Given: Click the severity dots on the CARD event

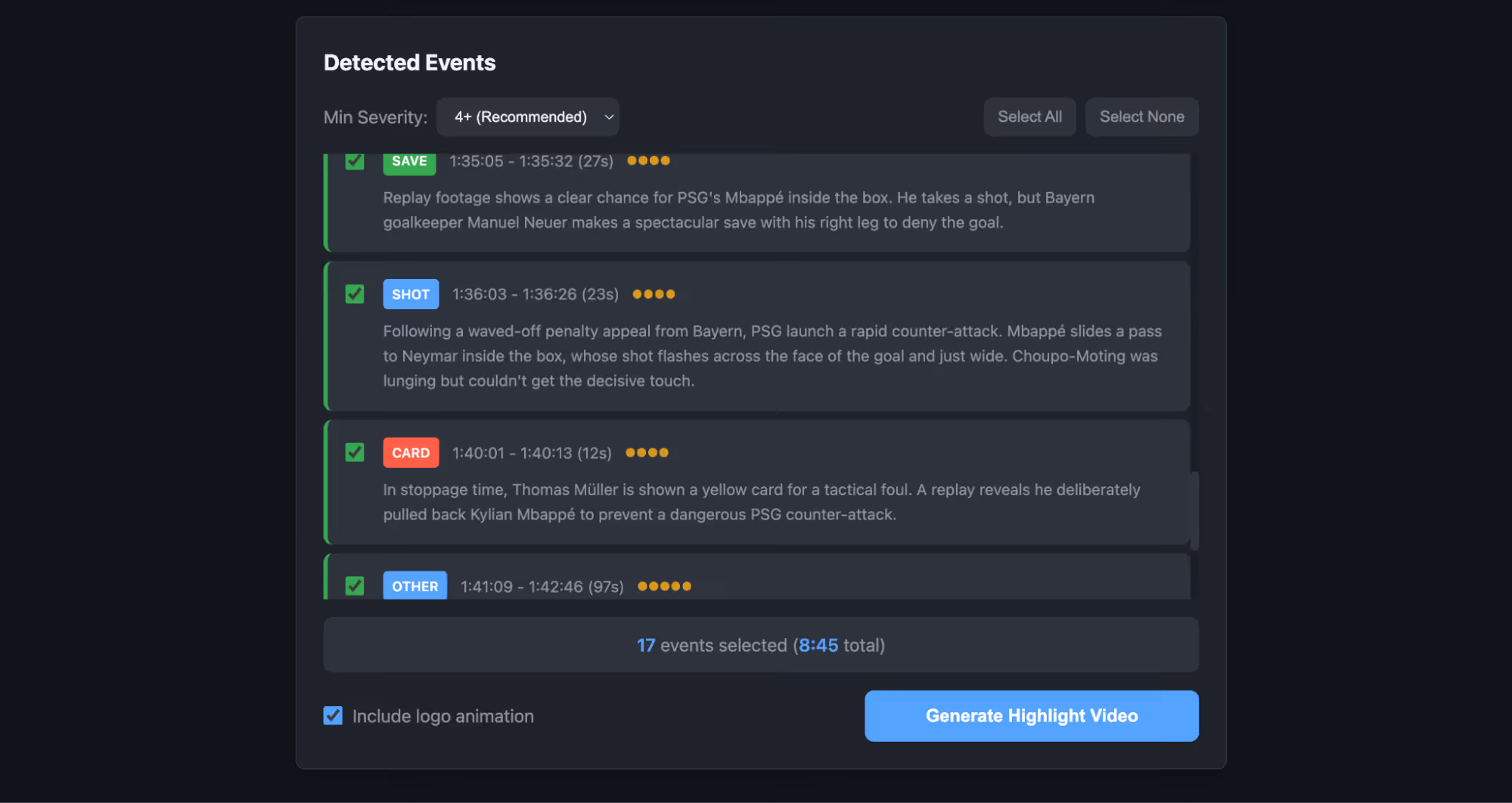Looking at the screenshot, I should tap(647, 452).
